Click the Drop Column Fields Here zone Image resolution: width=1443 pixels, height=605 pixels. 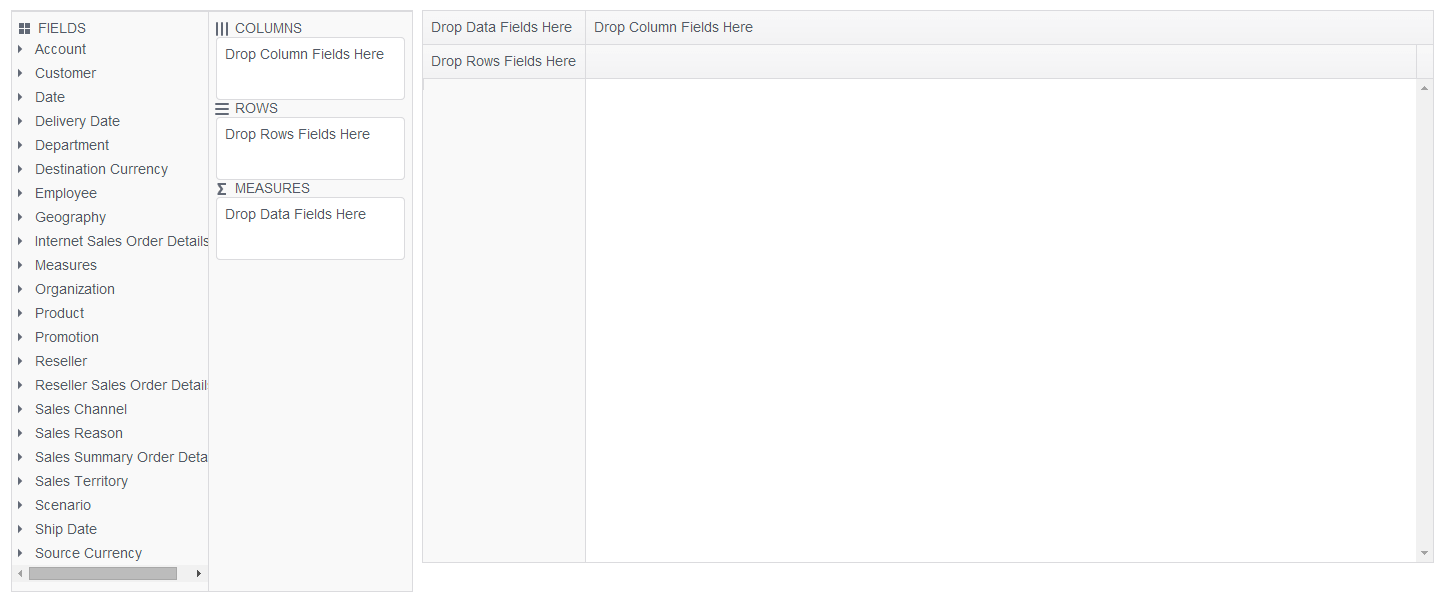pos(310,68)
